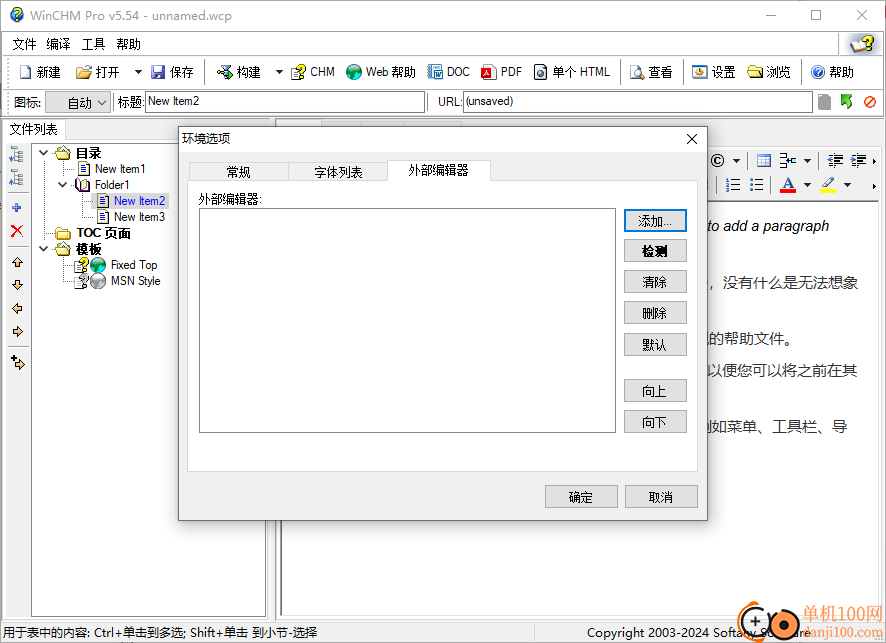
Task: Click the 检测 button
Action: (655, 251)
